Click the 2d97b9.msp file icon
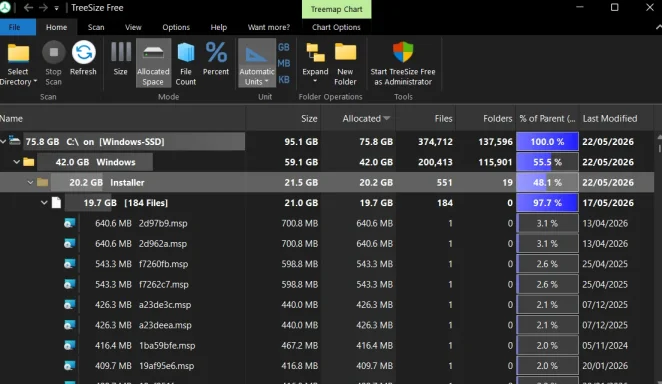662x384 pixels. 70,223
